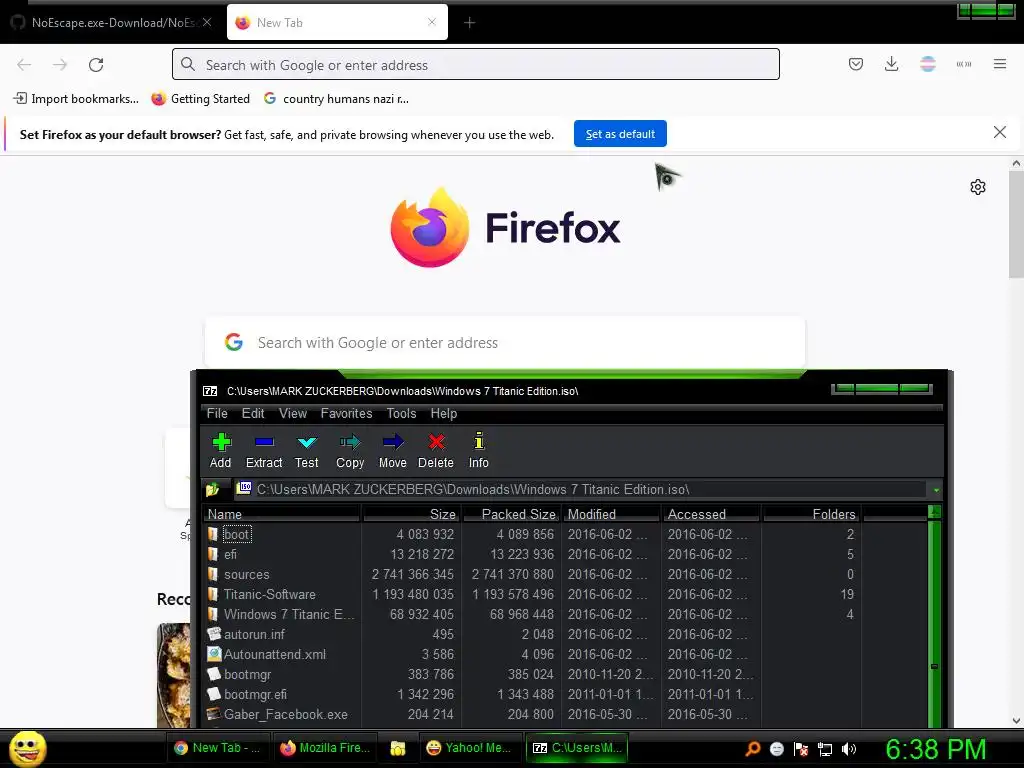Open Getting Started bookmark
The height and width of the screenshot is (768, 1024).
tap(200, 99)
